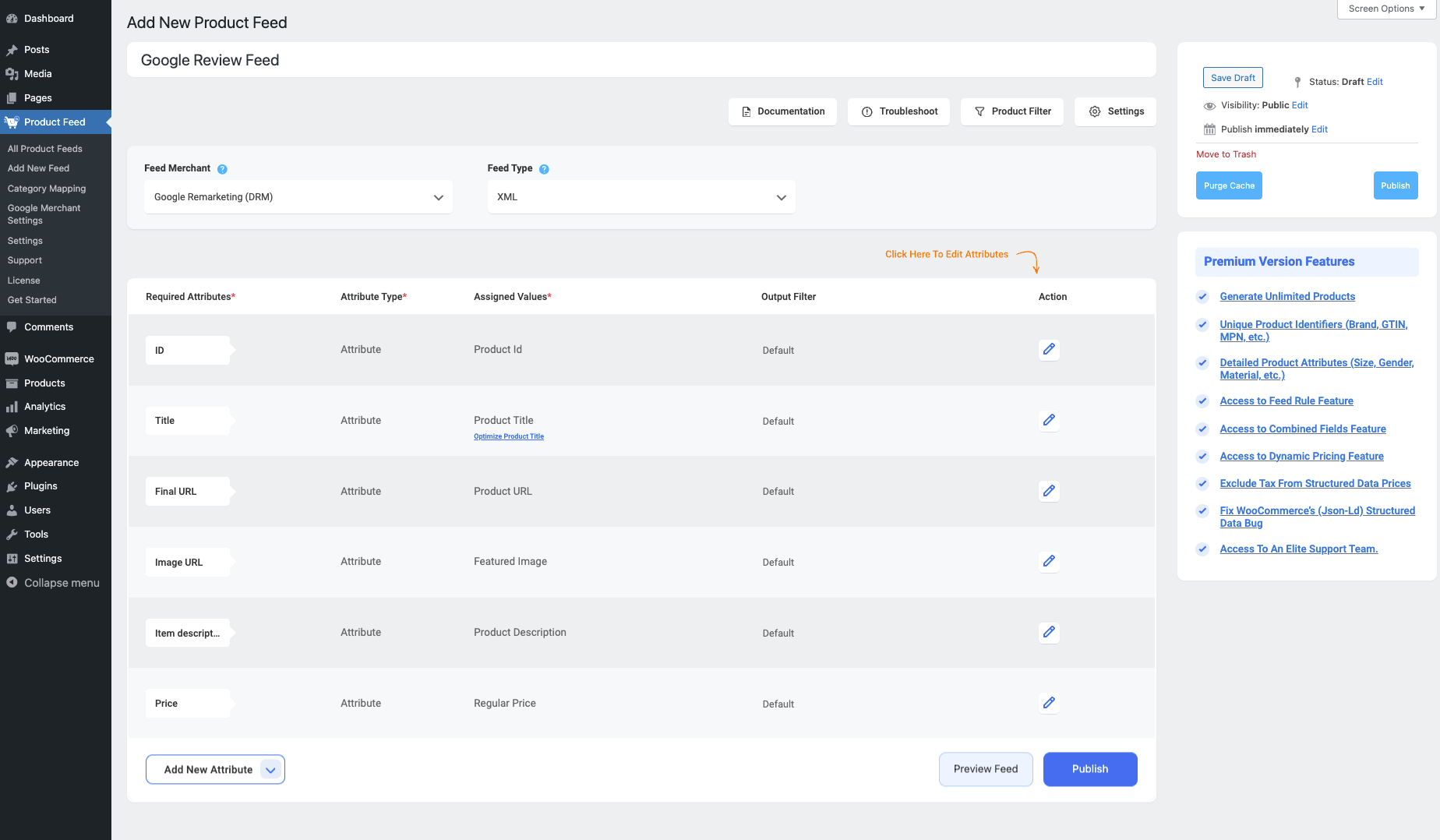Click the Documentation button
The height and width of the screenshot is (840, 1440).
click(x=782, y=111)
